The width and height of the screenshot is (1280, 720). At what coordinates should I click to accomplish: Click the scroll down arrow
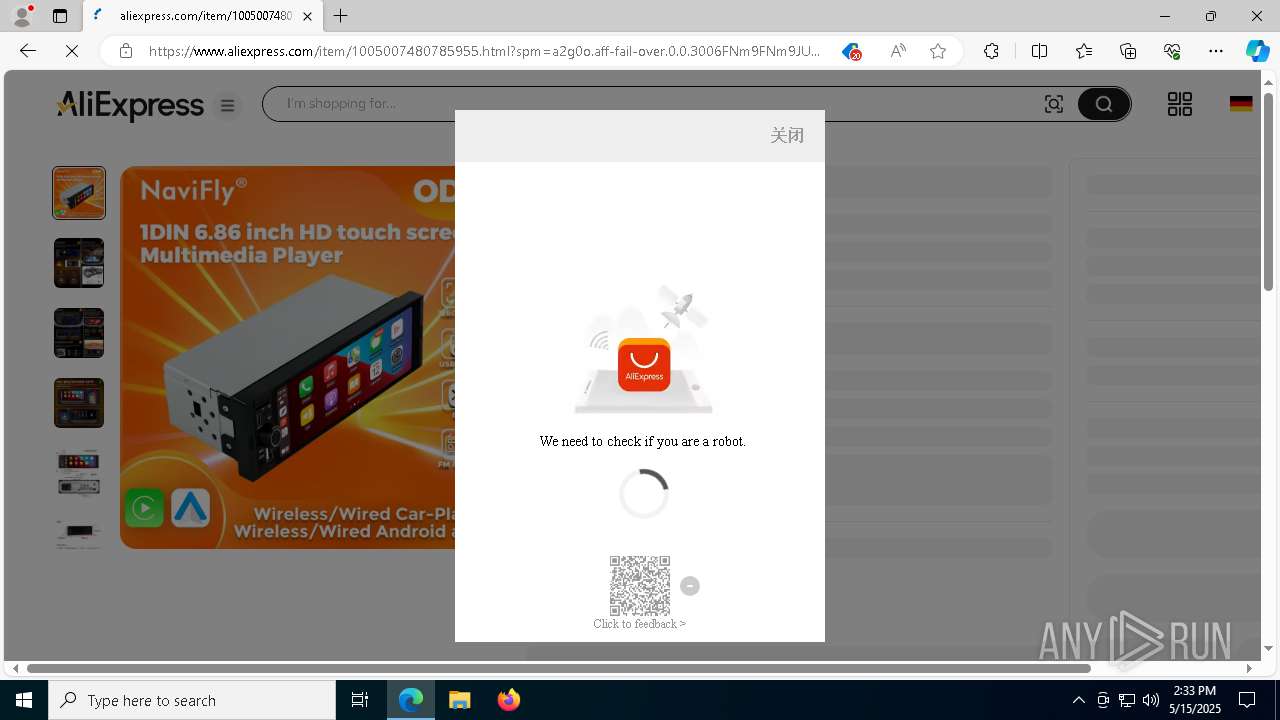1269,649
